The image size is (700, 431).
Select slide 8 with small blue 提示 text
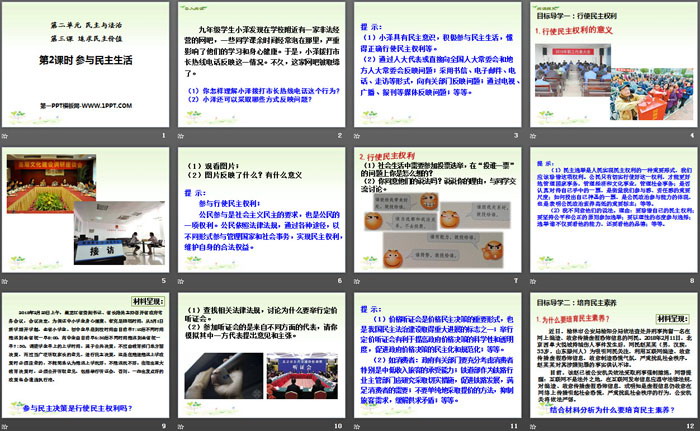(x=613, y=210)
